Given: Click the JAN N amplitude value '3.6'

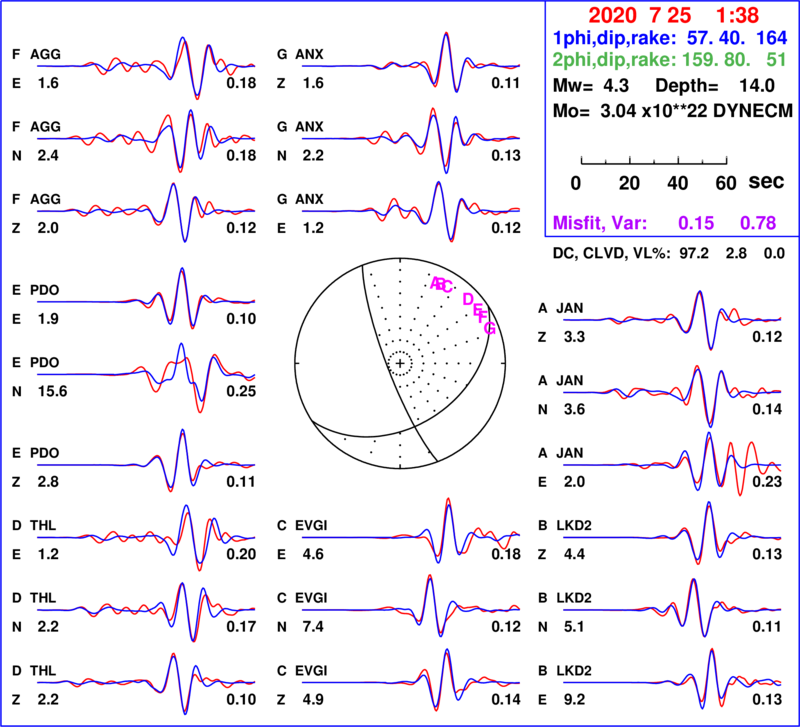Looking at the screenshot, I should (574, 409).
